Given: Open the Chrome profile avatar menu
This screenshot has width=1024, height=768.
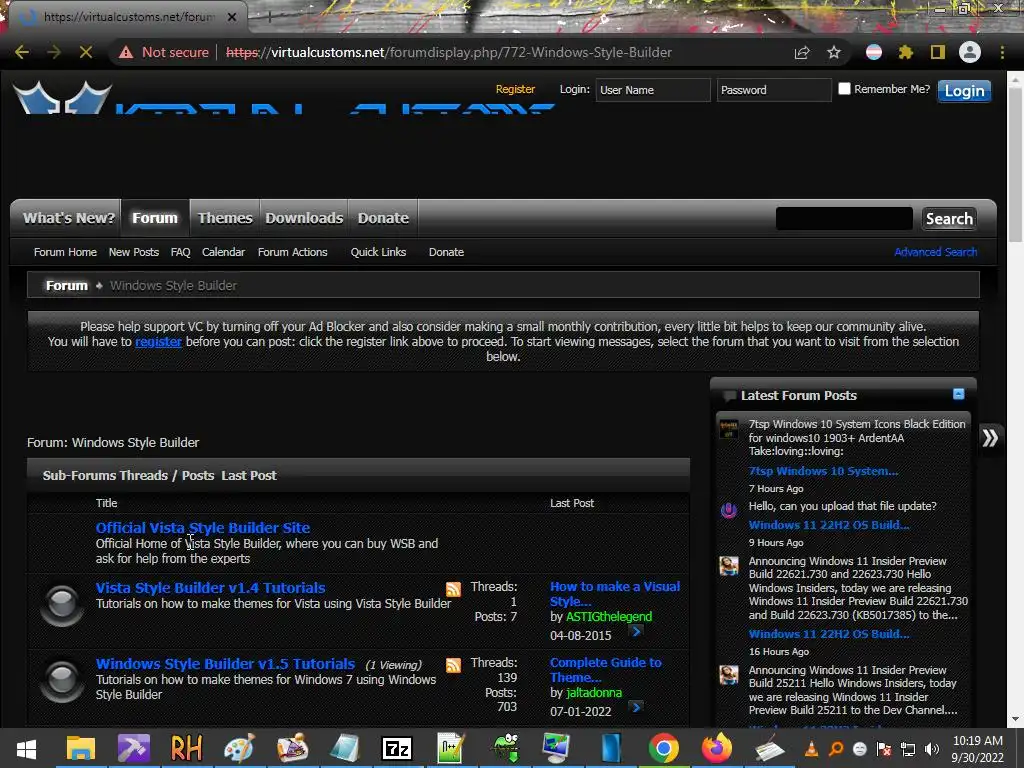Looking at the screenshot, I should click(x=970, y=52).
